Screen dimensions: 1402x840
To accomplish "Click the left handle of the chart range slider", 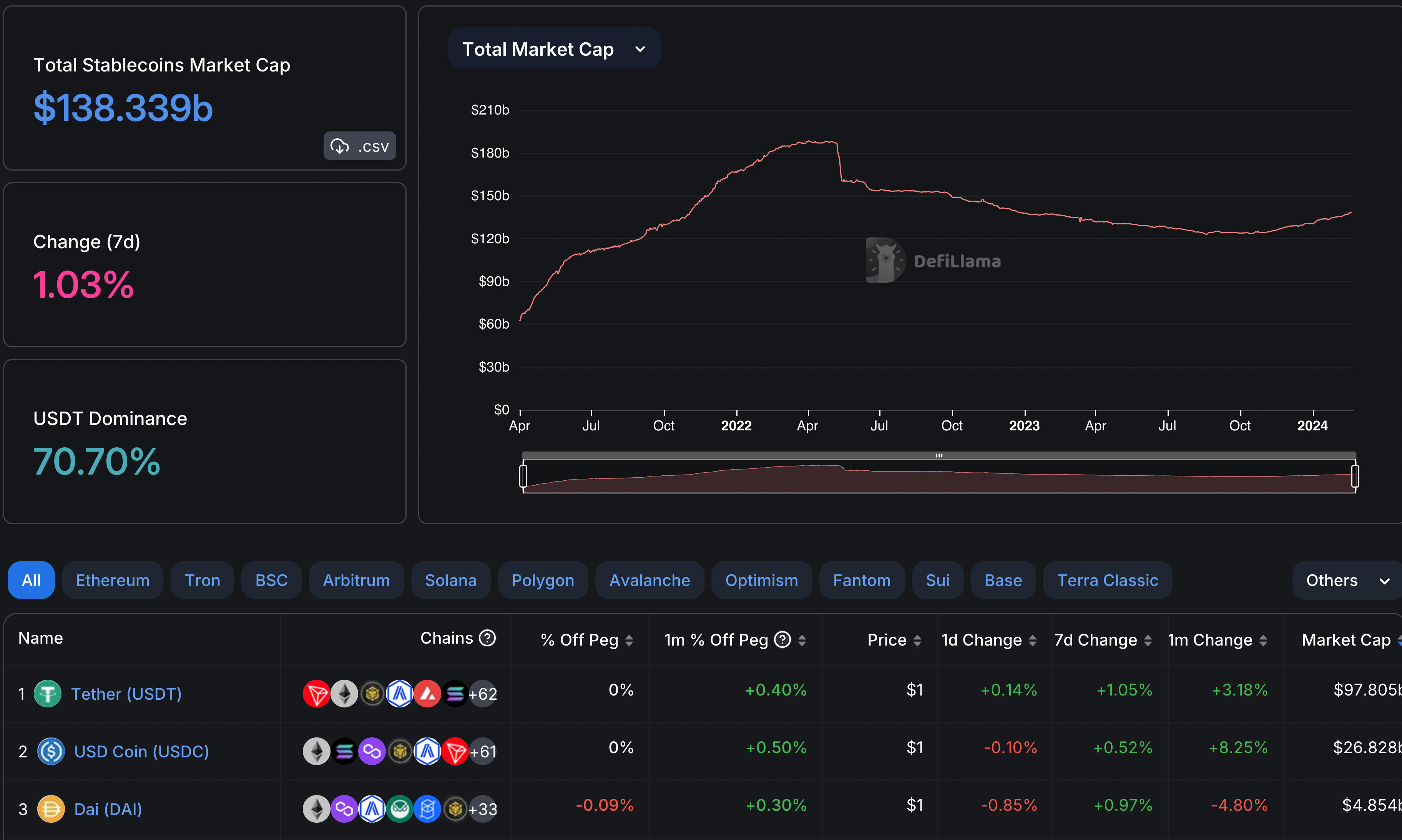I will pos(523,475).
